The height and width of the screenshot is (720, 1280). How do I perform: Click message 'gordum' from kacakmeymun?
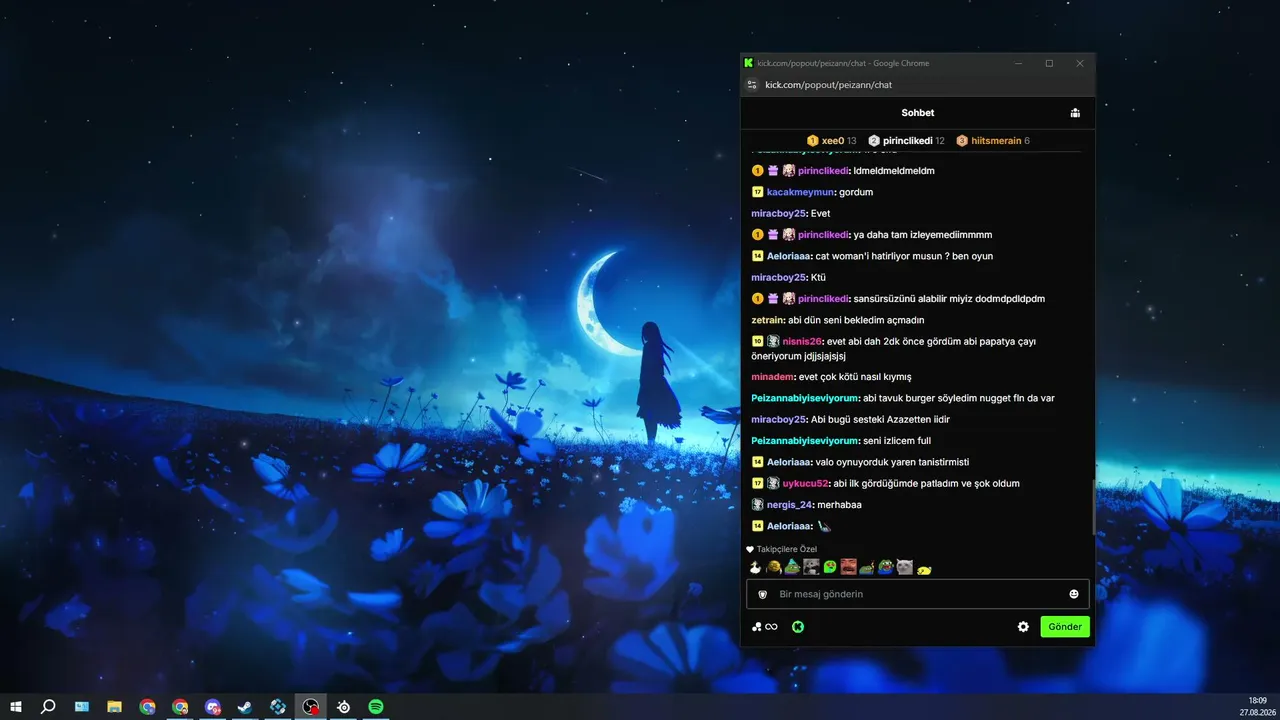[857, 192]
